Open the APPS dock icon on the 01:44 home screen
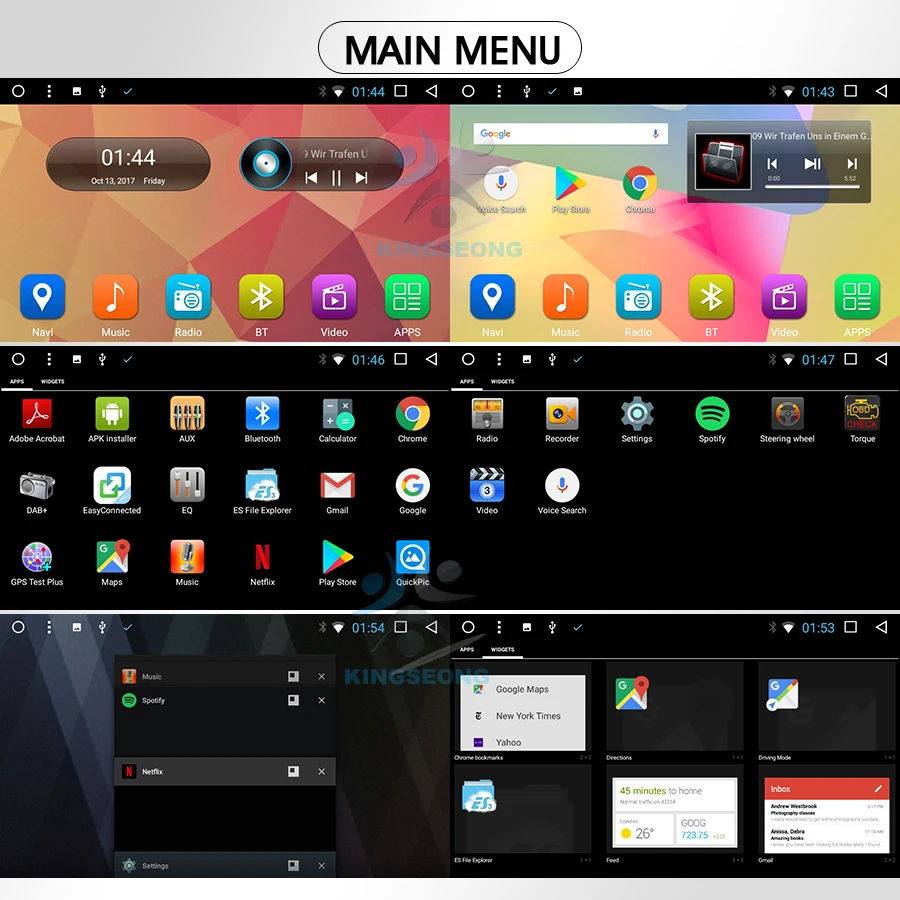Image resolution: width=900 pixels, height=900 pixels. tap(407, 297)
